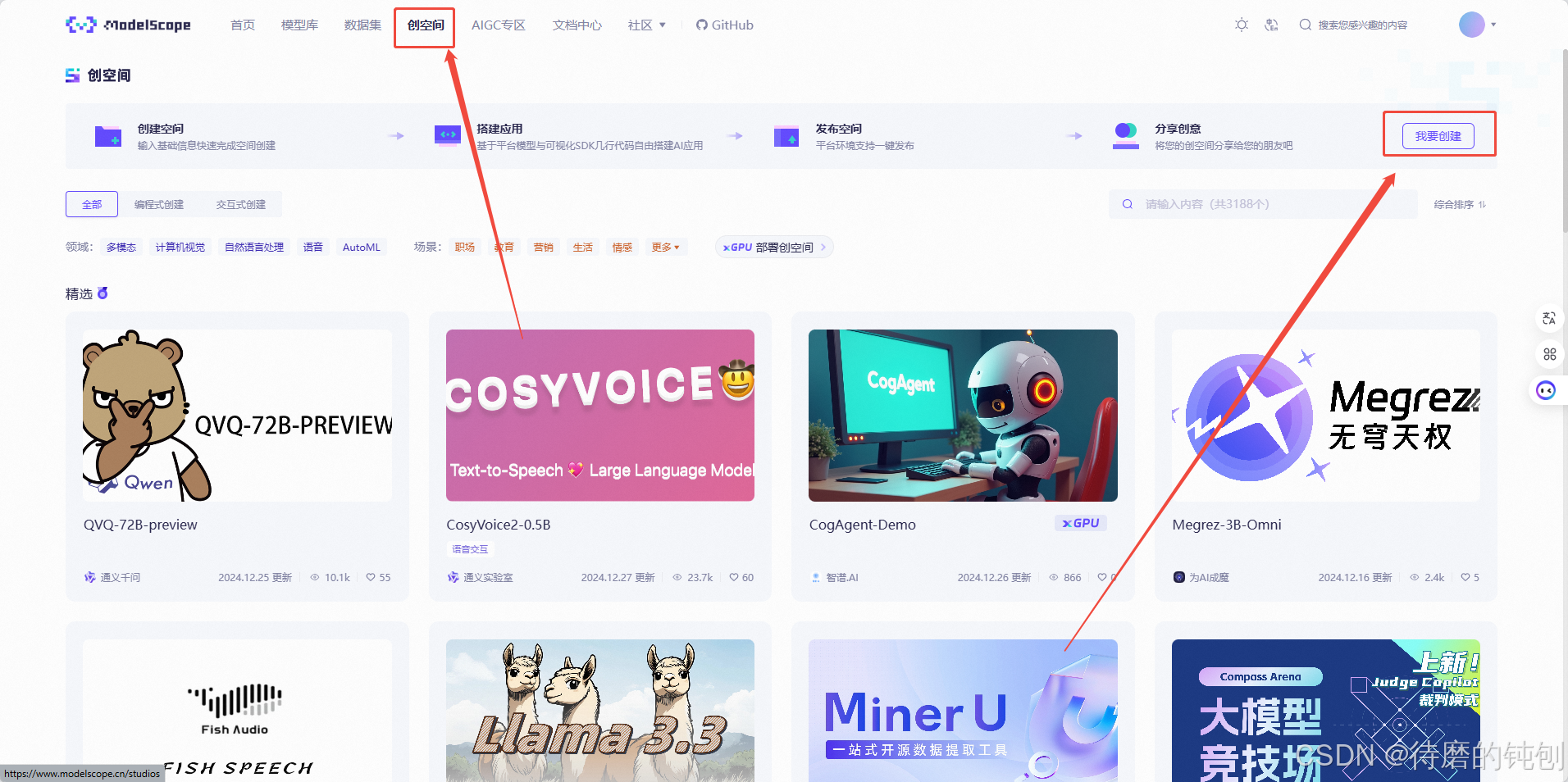Expand the avatar dropdown arrow
Viewport: 1568px width, 782px height.
coord(1493,25)
